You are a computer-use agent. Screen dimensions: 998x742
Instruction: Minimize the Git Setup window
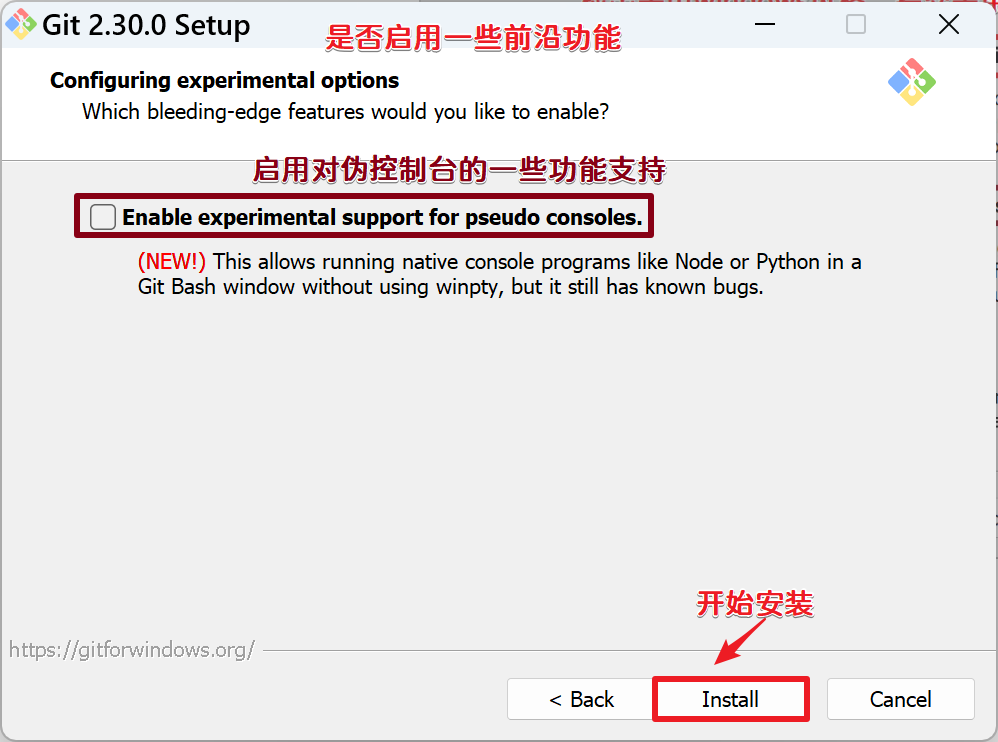pyautogui.click(x=764, y=24)
